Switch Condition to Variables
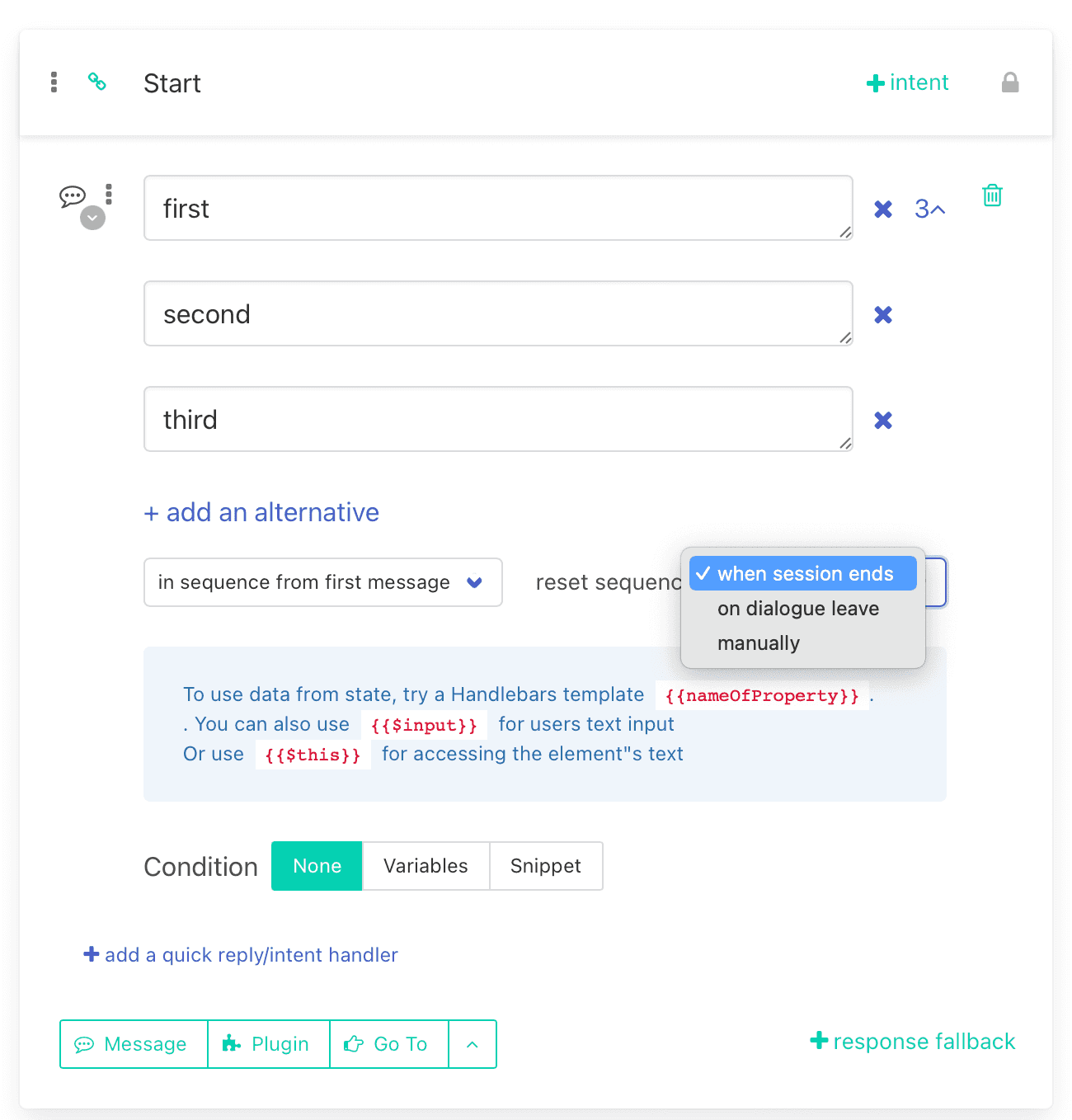 426,866
